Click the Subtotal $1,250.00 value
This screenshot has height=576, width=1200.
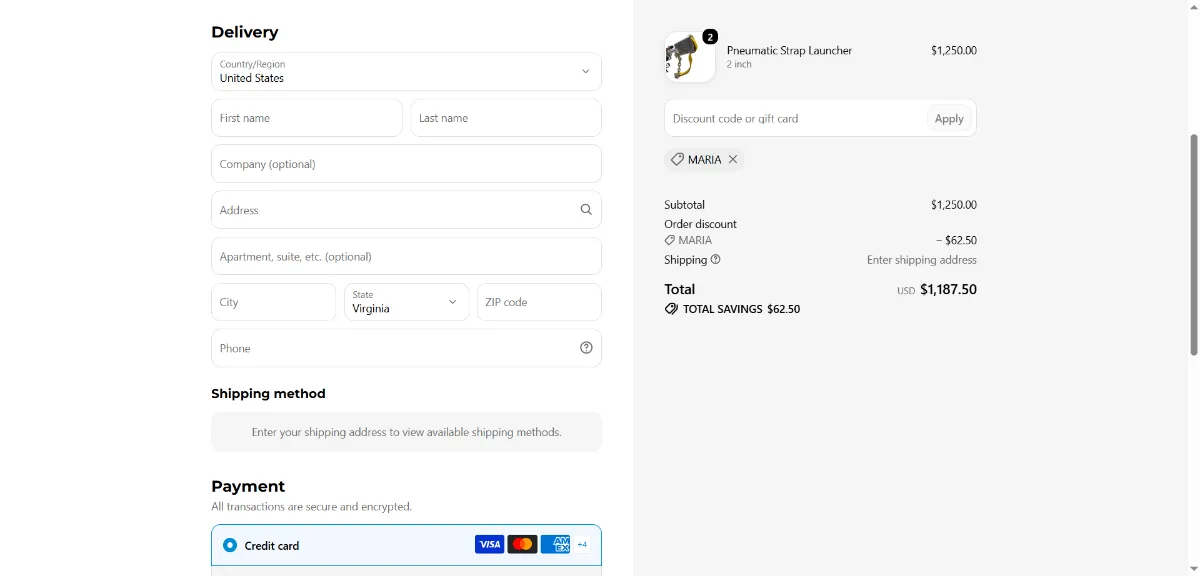tap(954, 205)
